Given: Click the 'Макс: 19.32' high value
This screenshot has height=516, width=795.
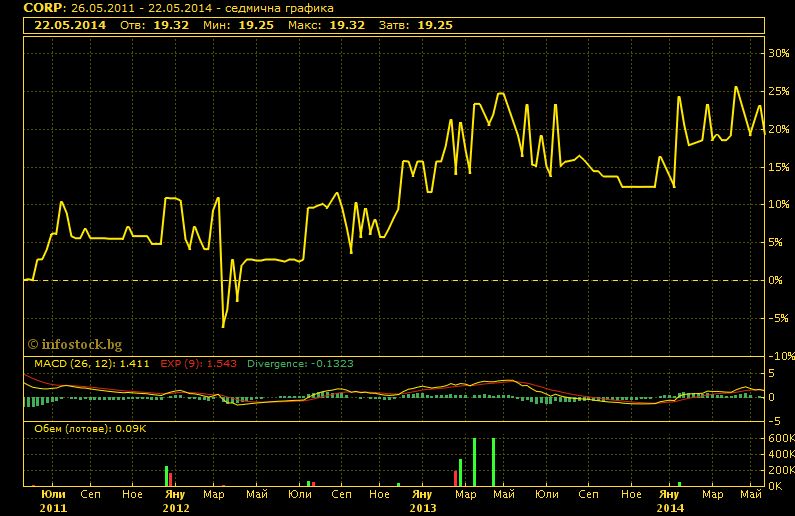Looking at the screenshot, I should coord(327,25).
